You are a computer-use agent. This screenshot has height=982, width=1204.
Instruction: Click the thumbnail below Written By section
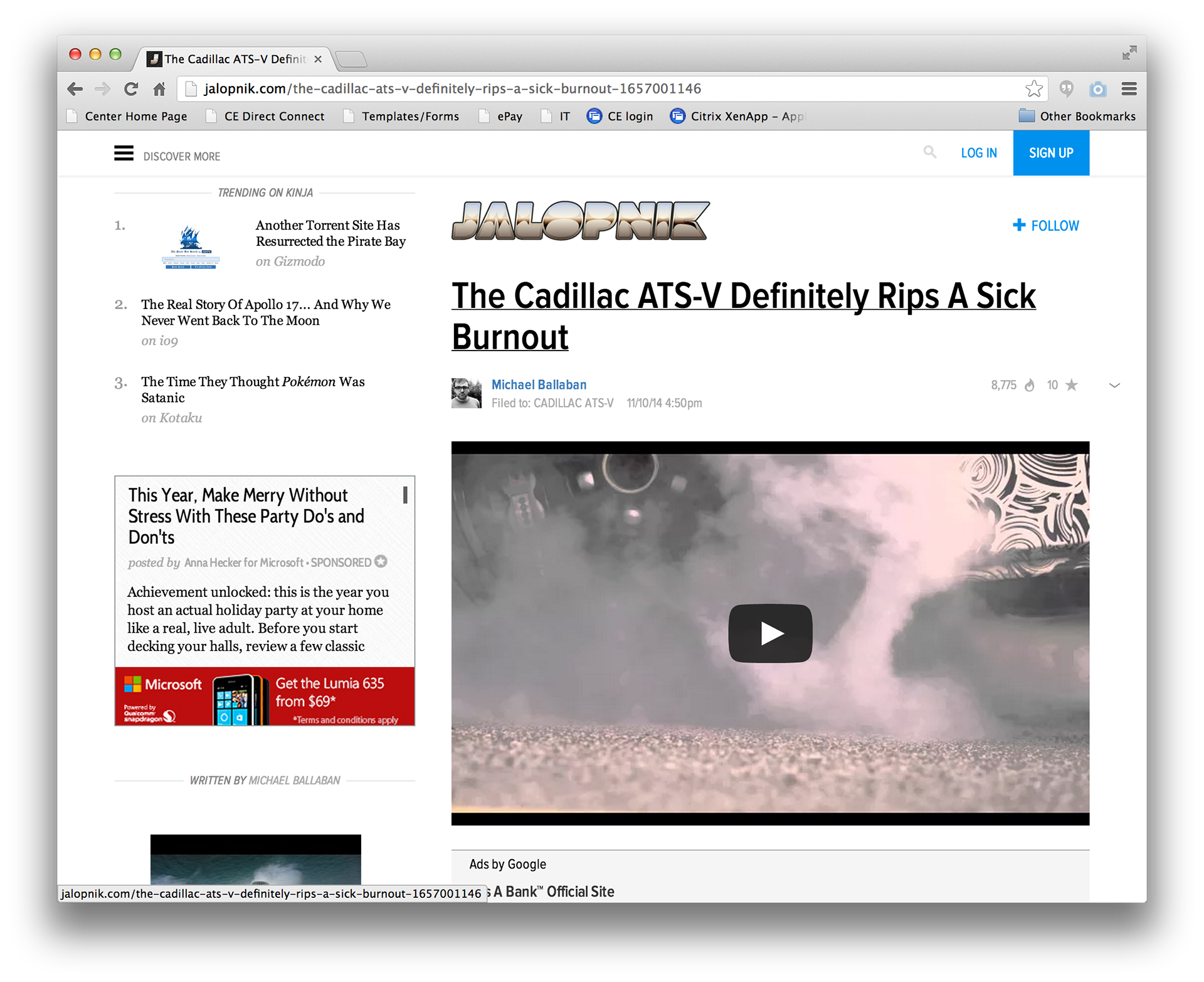[256, 859]
